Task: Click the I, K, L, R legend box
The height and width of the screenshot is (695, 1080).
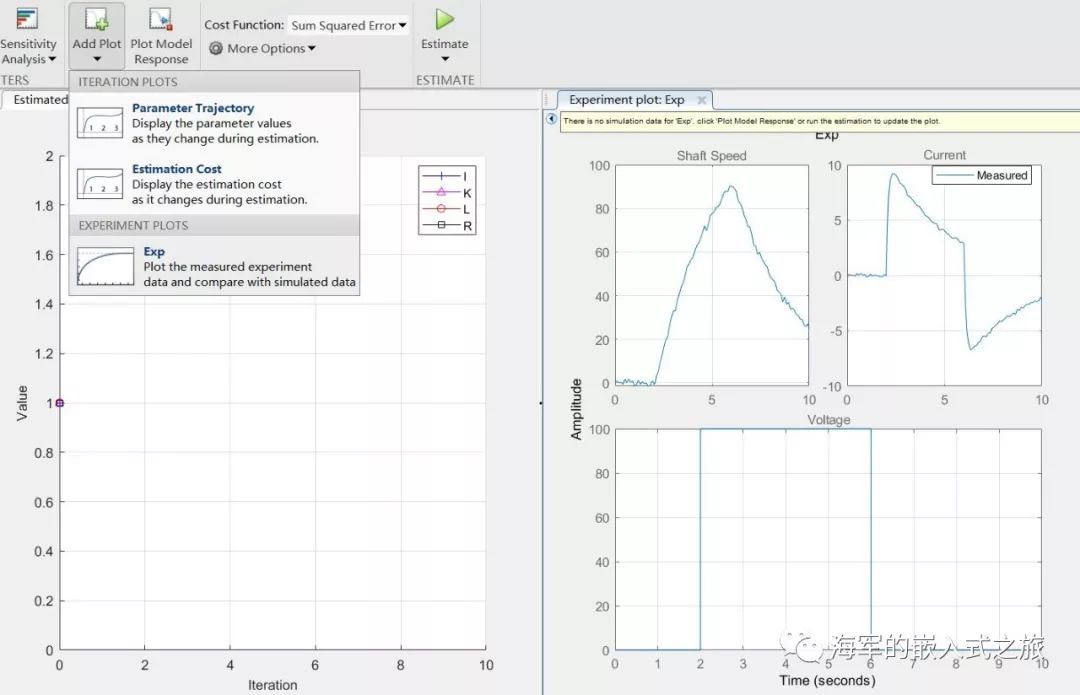Action: coord(446,201)
